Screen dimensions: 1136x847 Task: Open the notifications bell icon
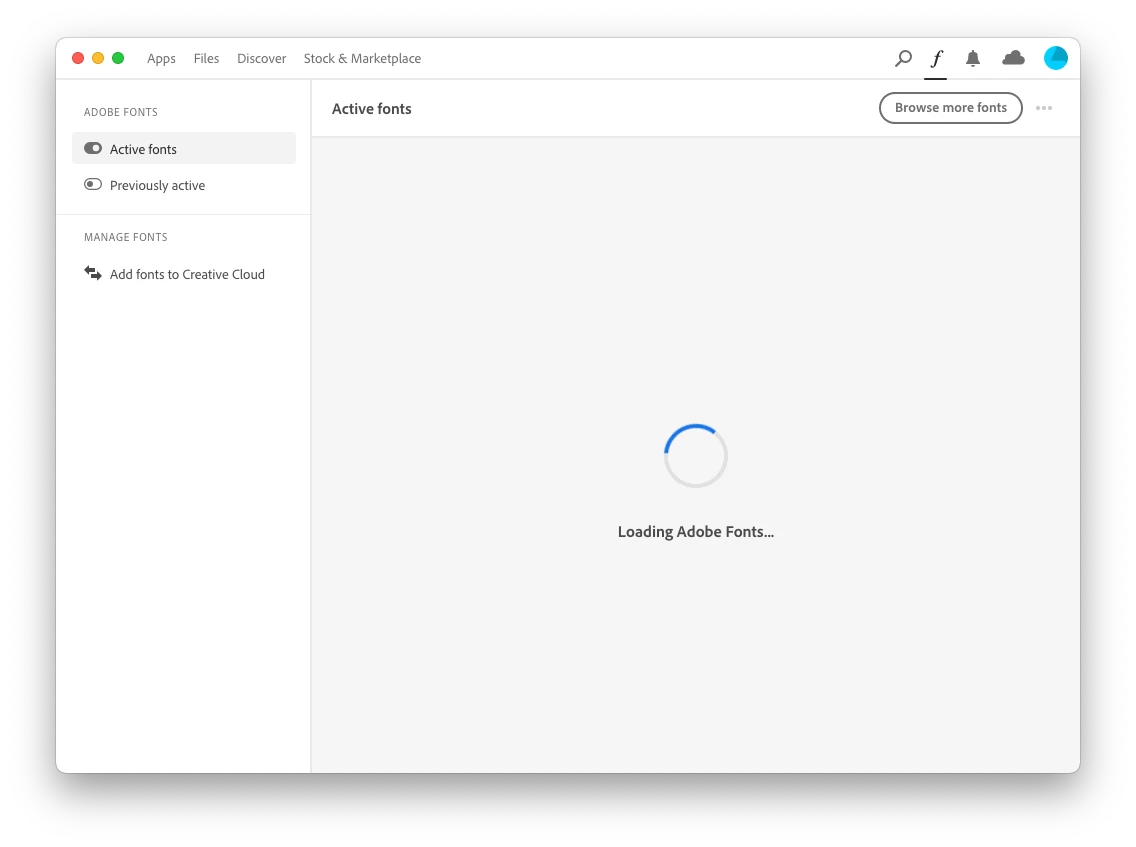(x=972, y=58)
